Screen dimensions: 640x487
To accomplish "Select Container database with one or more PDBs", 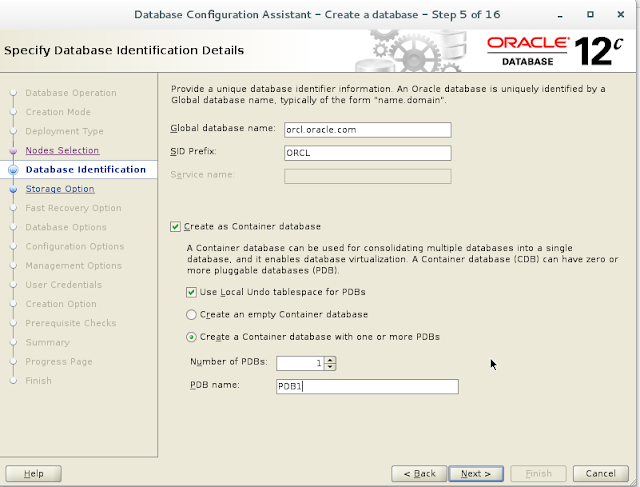I will click(x=191, y=337).
